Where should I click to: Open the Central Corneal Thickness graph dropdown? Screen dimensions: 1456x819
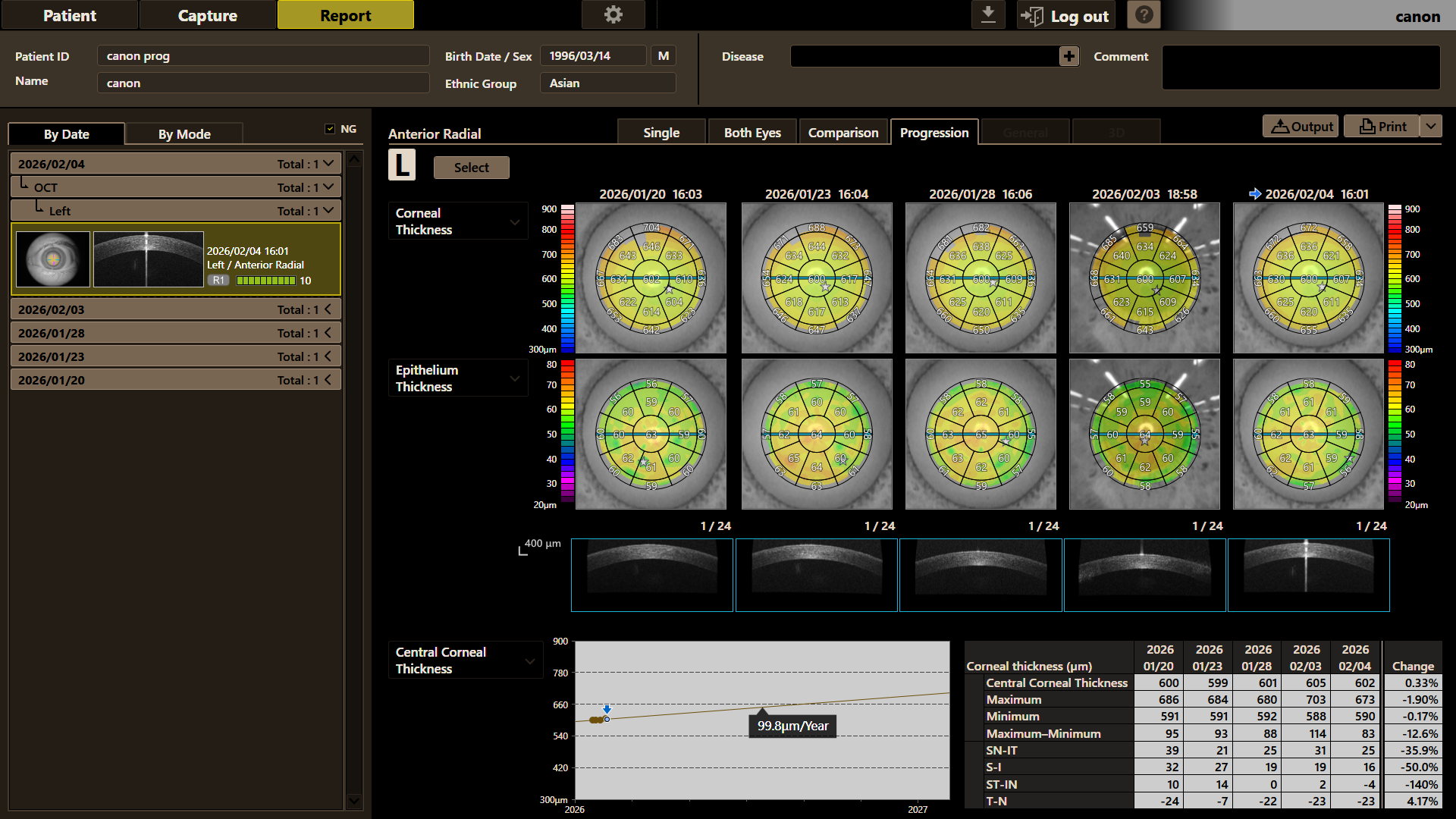(x=465, y=661)
